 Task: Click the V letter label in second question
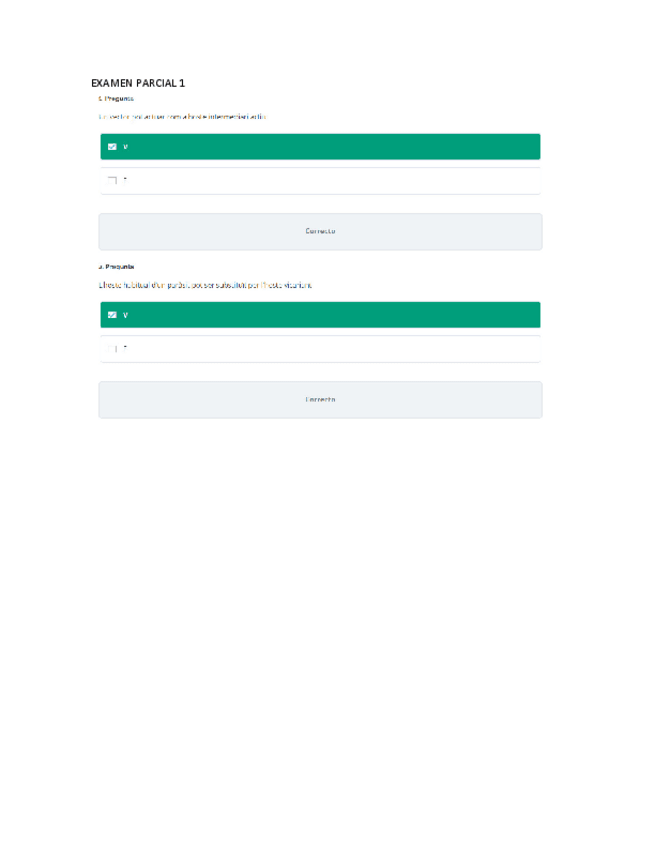pos(125,315)
